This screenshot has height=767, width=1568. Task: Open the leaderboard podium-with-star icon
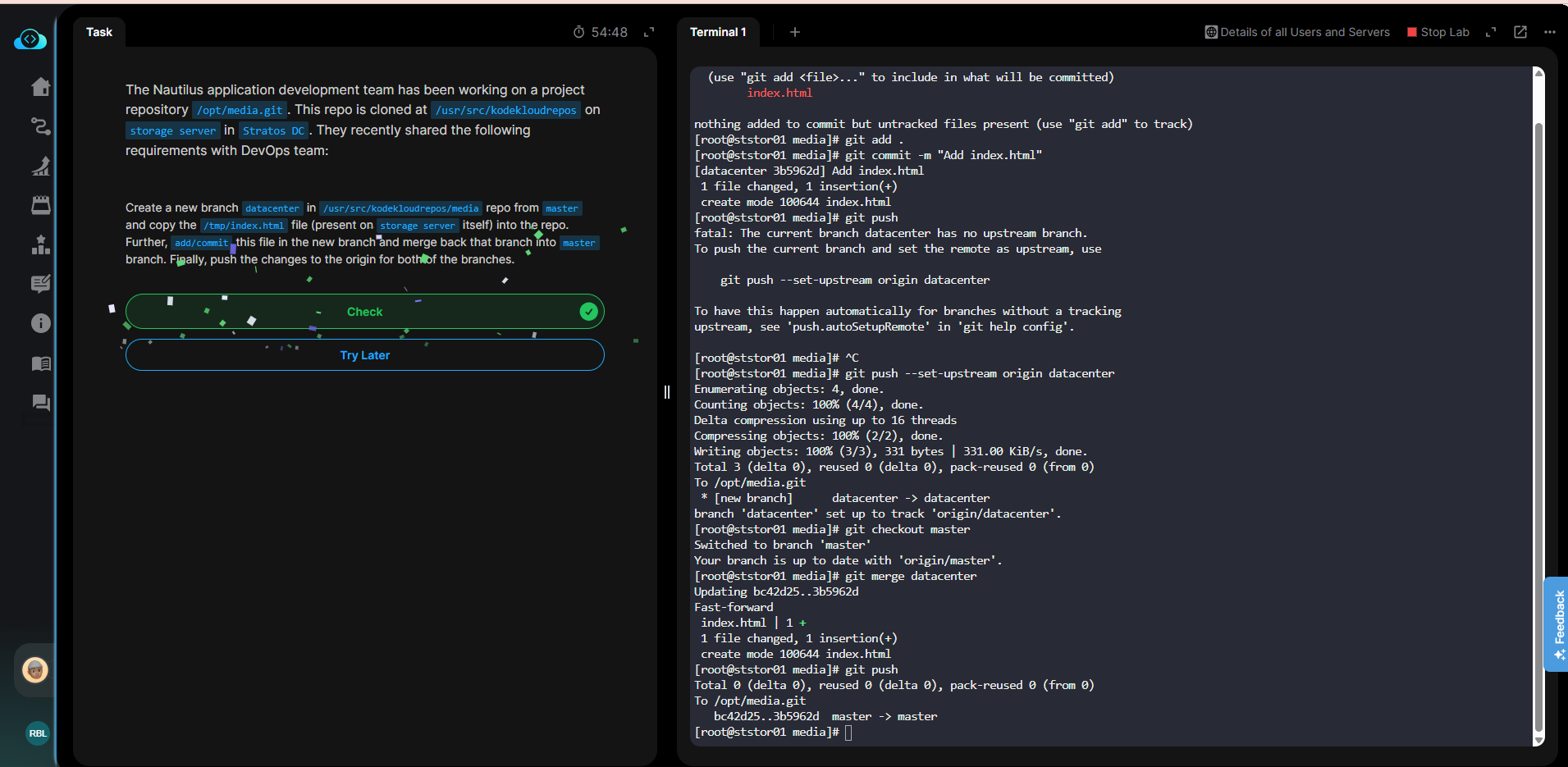pos(40,244)
